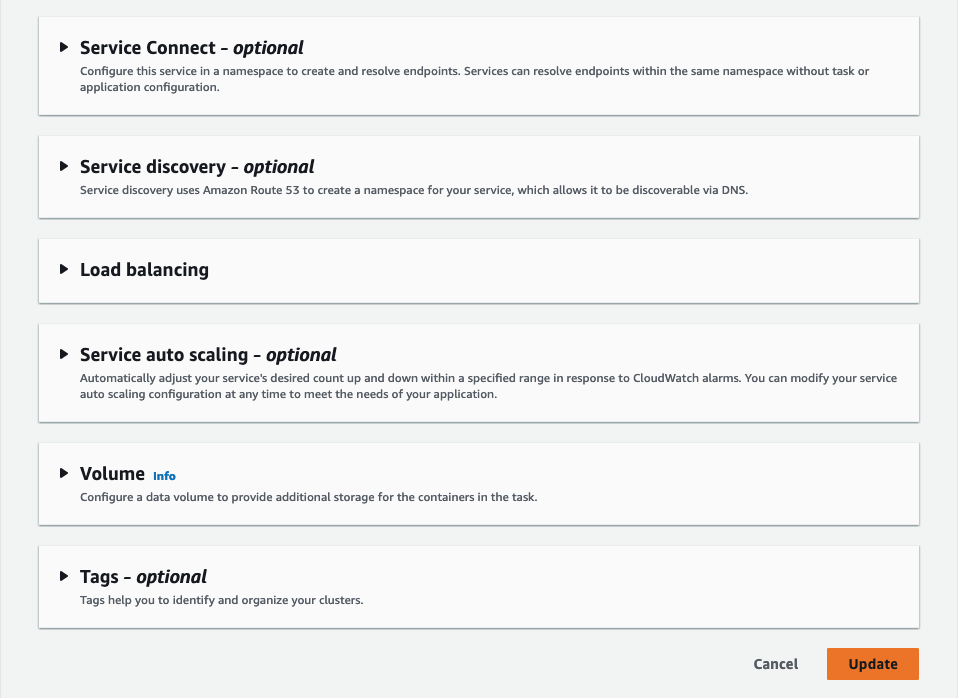Click the Tags description about clusters
Image resolution: width=958 pixels, height=698 pixels.
point(222,600)
